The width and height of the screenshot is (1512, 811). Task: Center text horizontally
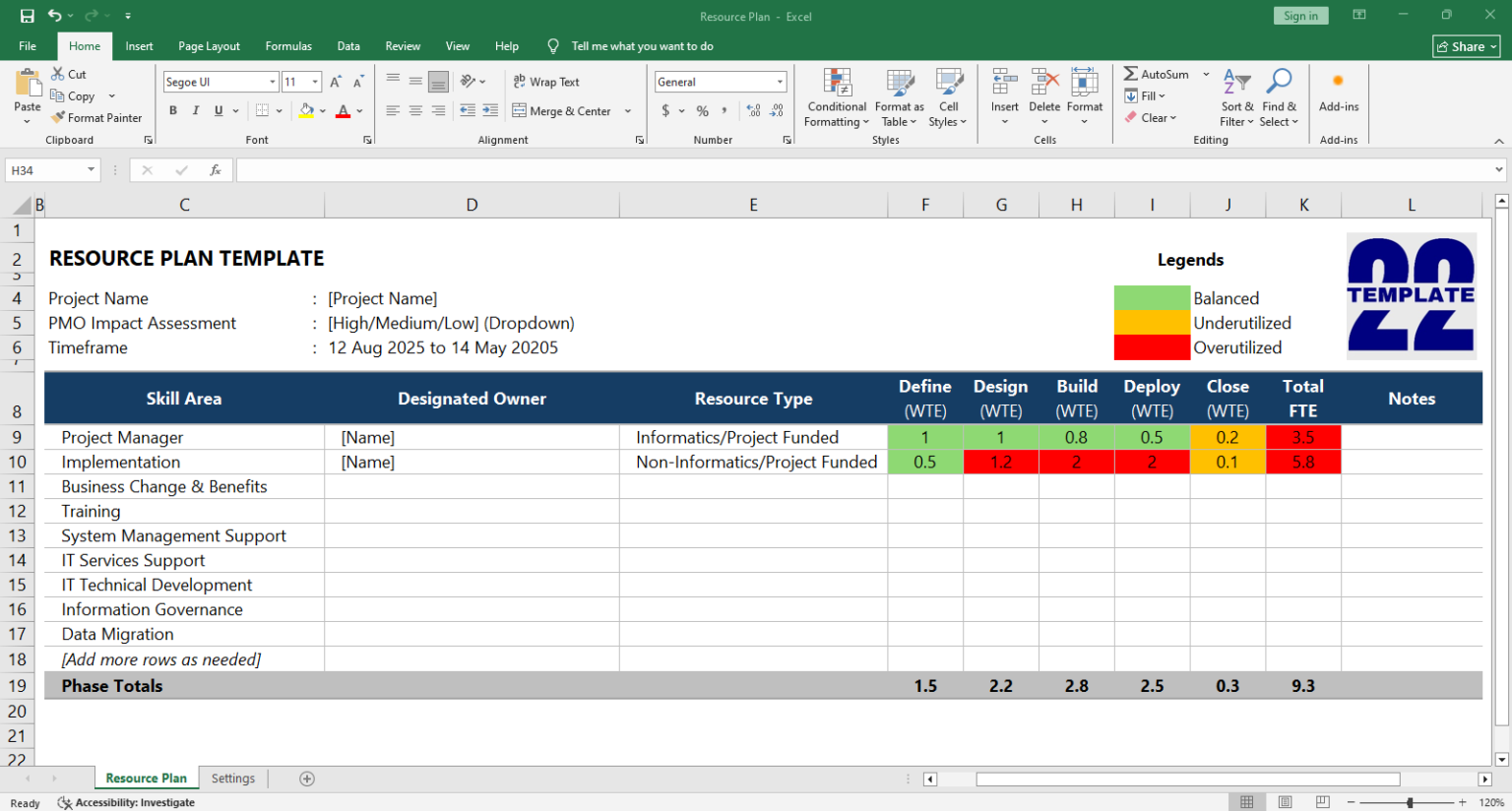[415, 111]
